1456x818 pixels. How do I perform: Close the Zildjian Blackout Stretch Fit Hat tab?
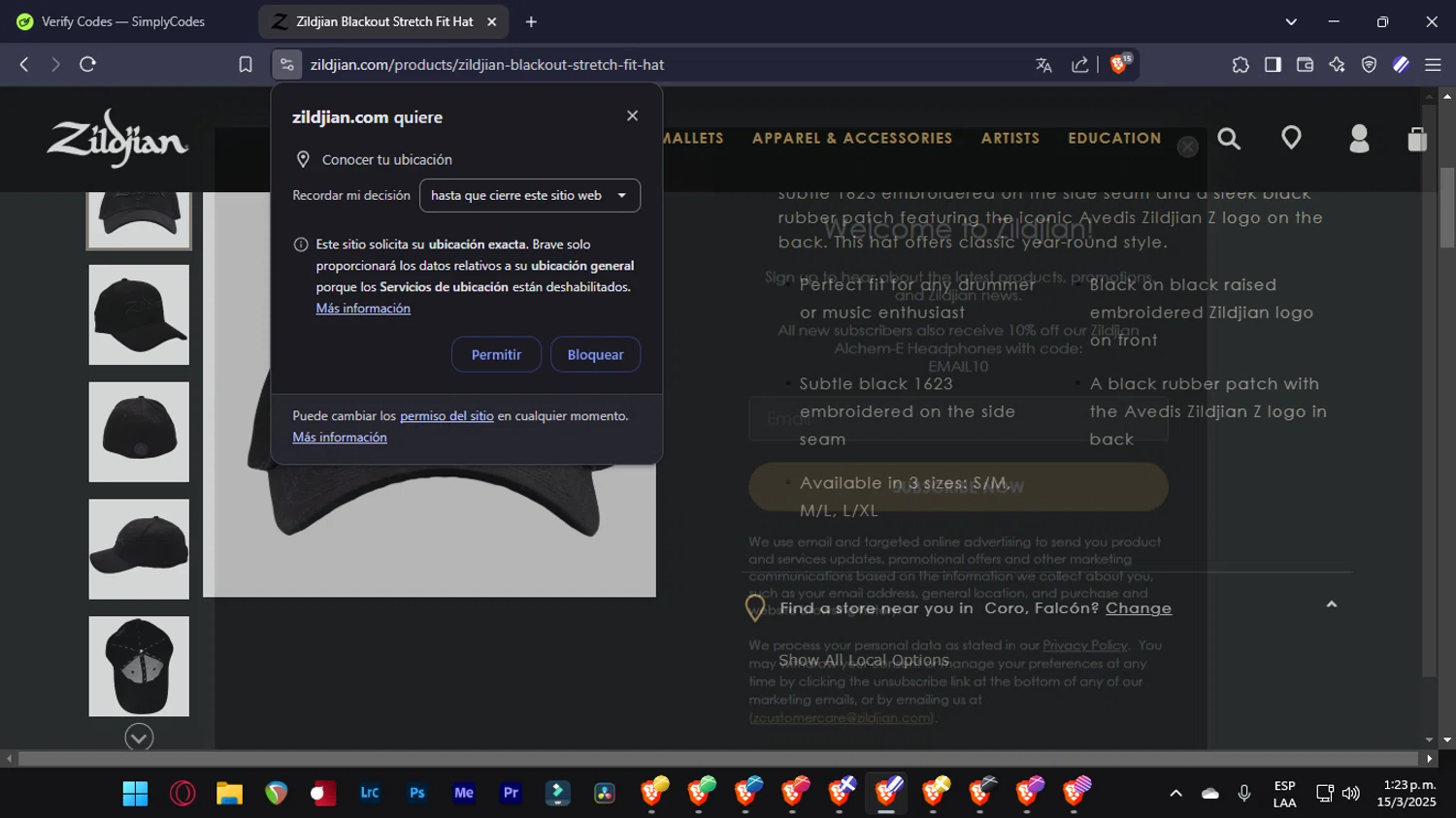point(491,21)
